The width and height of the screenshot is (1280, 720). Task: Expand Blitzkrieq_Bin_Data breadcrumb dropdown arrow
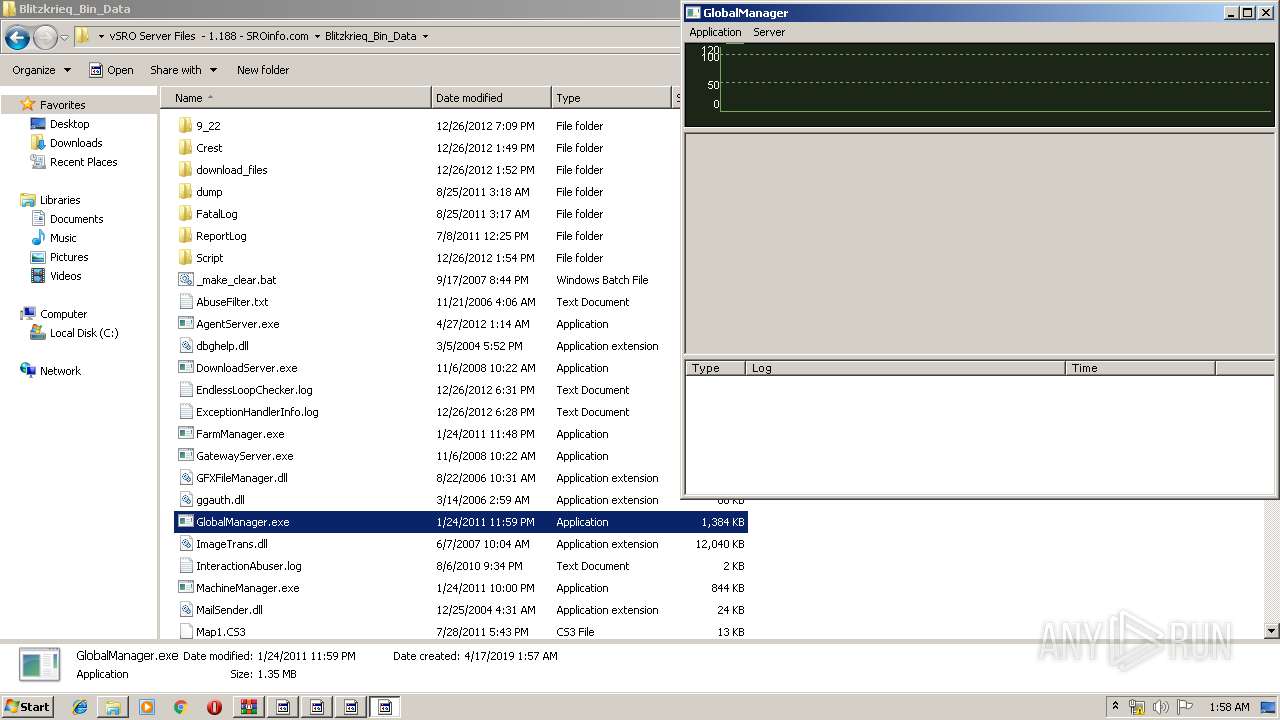pyautogui.click(x=425, y=36)
